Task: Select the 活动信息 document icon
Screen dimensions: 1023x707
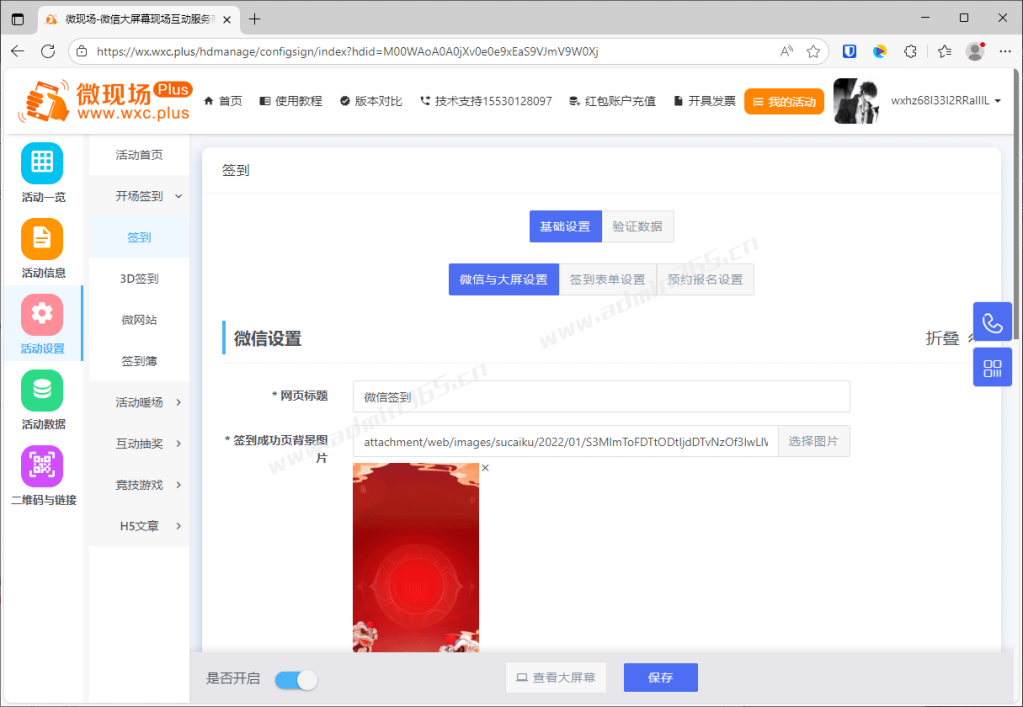Action: tap(41, 240)
